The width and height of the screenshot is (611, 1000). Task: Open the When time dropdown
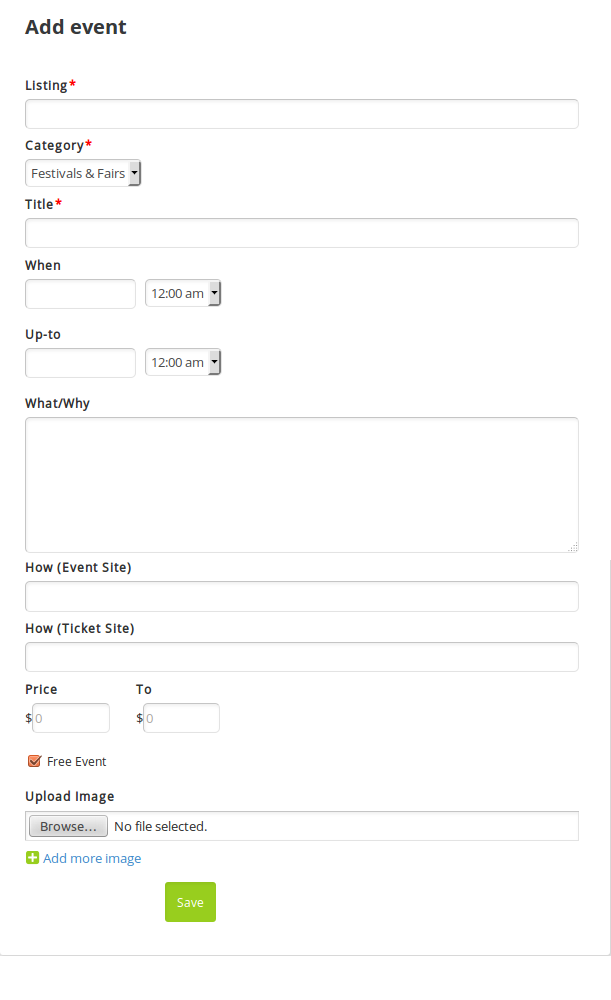[x=183, y=294]
